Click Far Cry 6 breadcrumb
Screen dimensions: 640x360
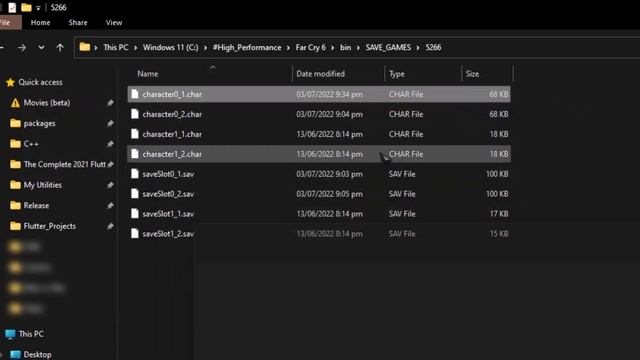[x=311, y=47]
